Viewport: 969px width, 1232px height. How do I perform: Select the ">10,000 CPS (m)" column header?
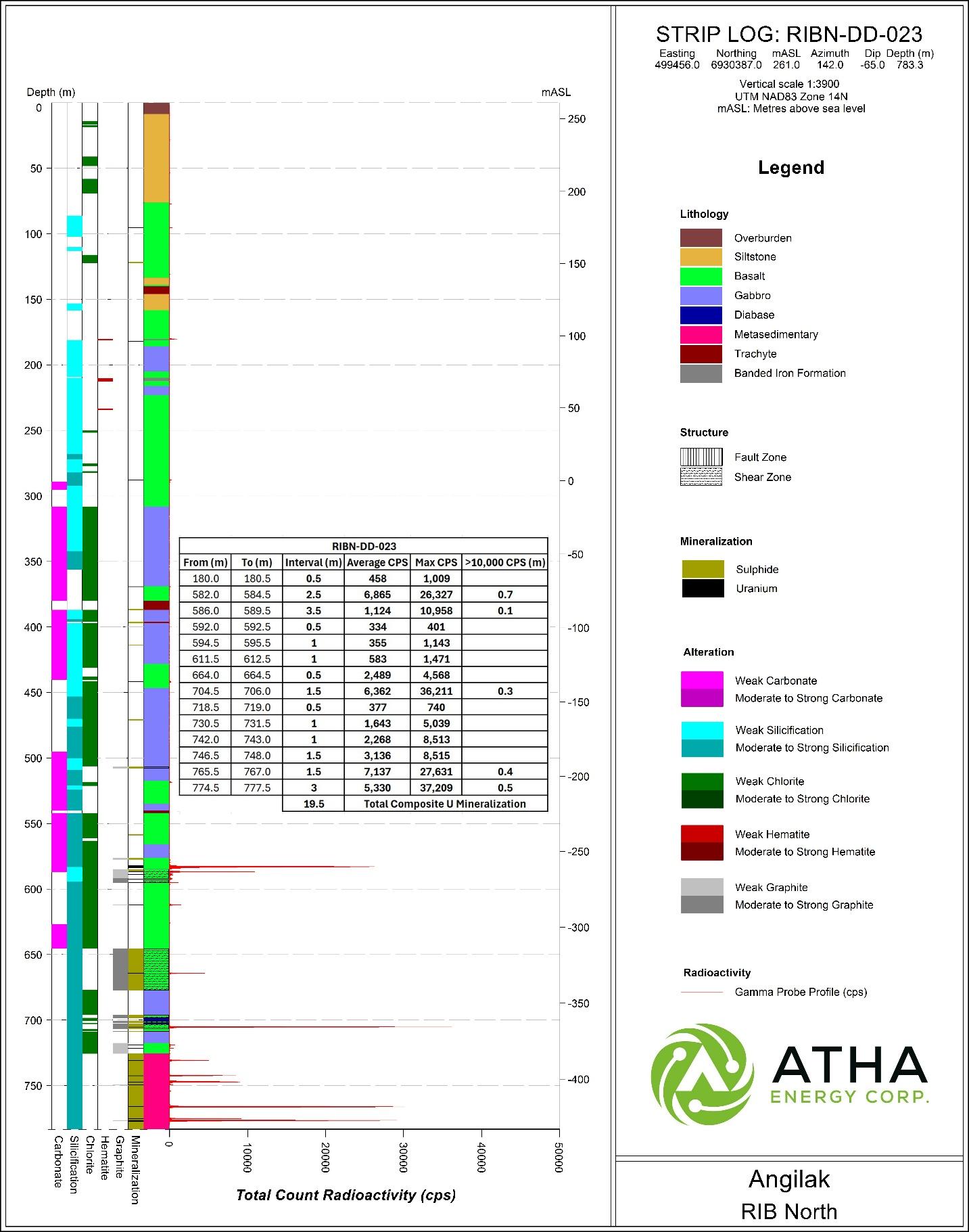(x=505, y=562)
